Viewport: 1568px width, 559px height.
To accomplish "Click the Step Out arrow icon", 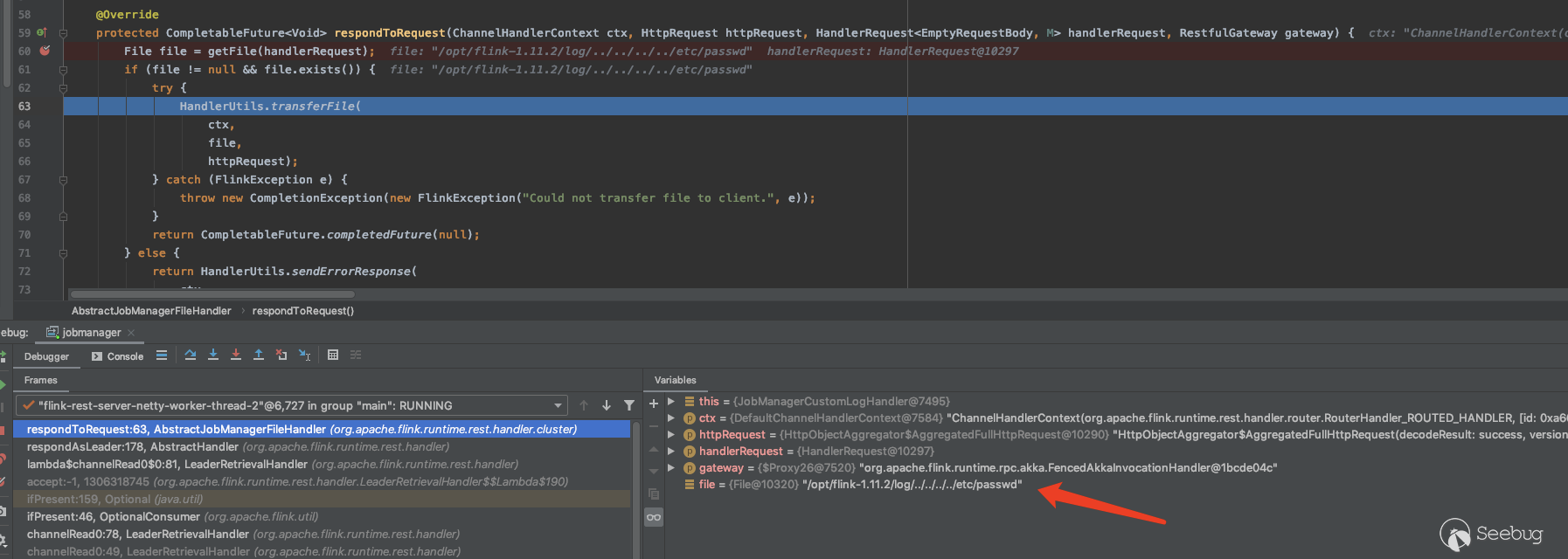I will click(259, 355).
